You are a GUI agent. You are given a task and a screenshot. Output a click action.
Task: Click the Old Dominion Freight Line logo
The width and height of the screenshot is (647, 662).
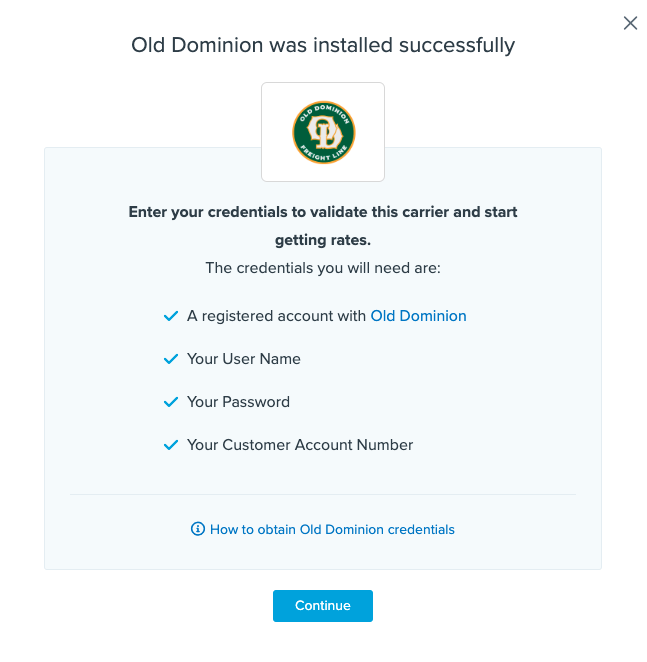(323, 132)
